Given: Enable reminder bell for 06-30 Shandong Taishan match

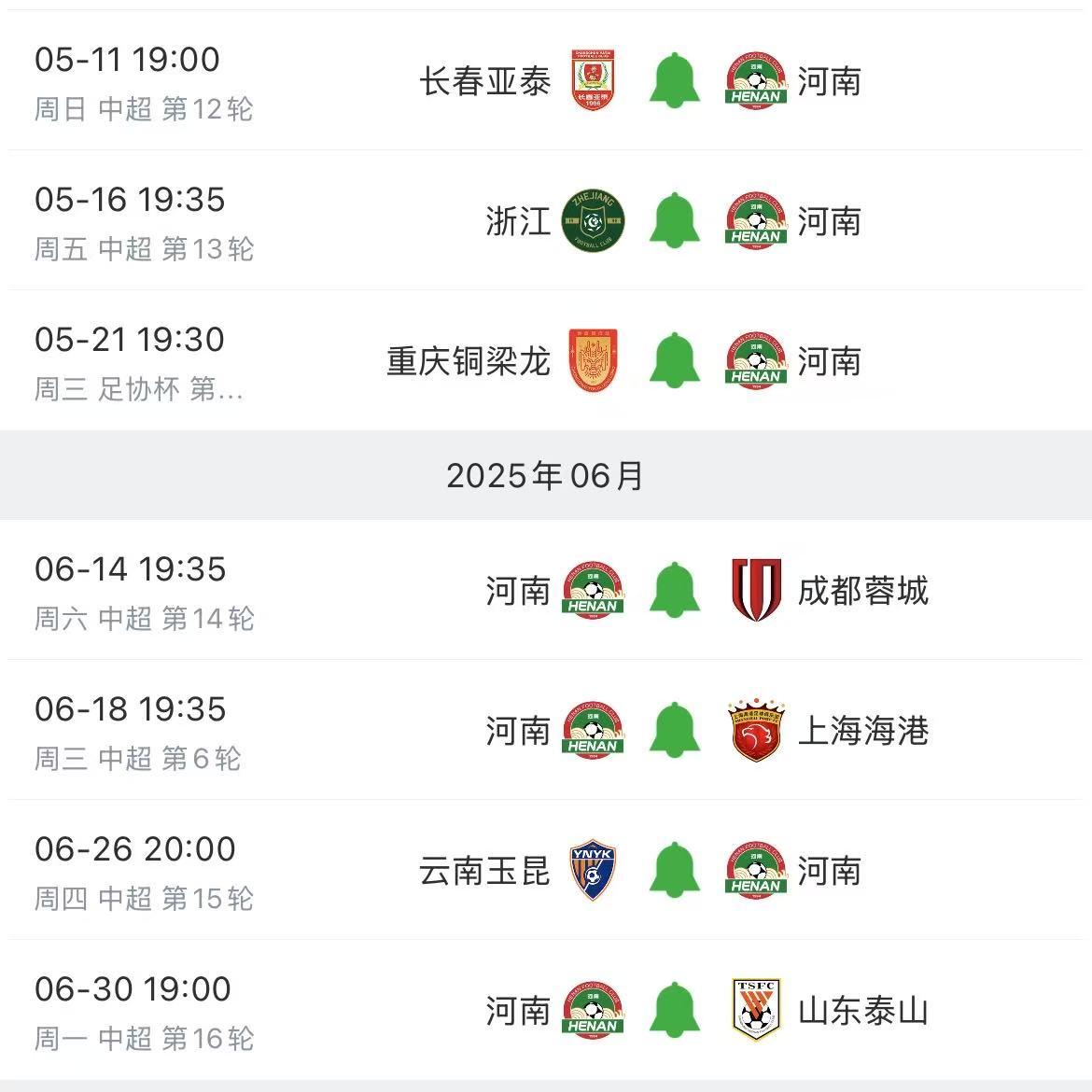Looking at the screenshot, I should [x=674, y=1011].
